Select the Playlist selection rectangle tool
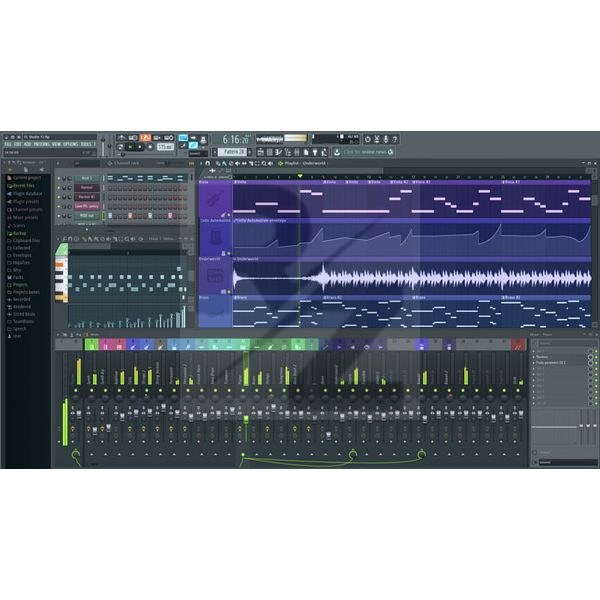Screen dimensions: 600x600 [x=257, y=163]
